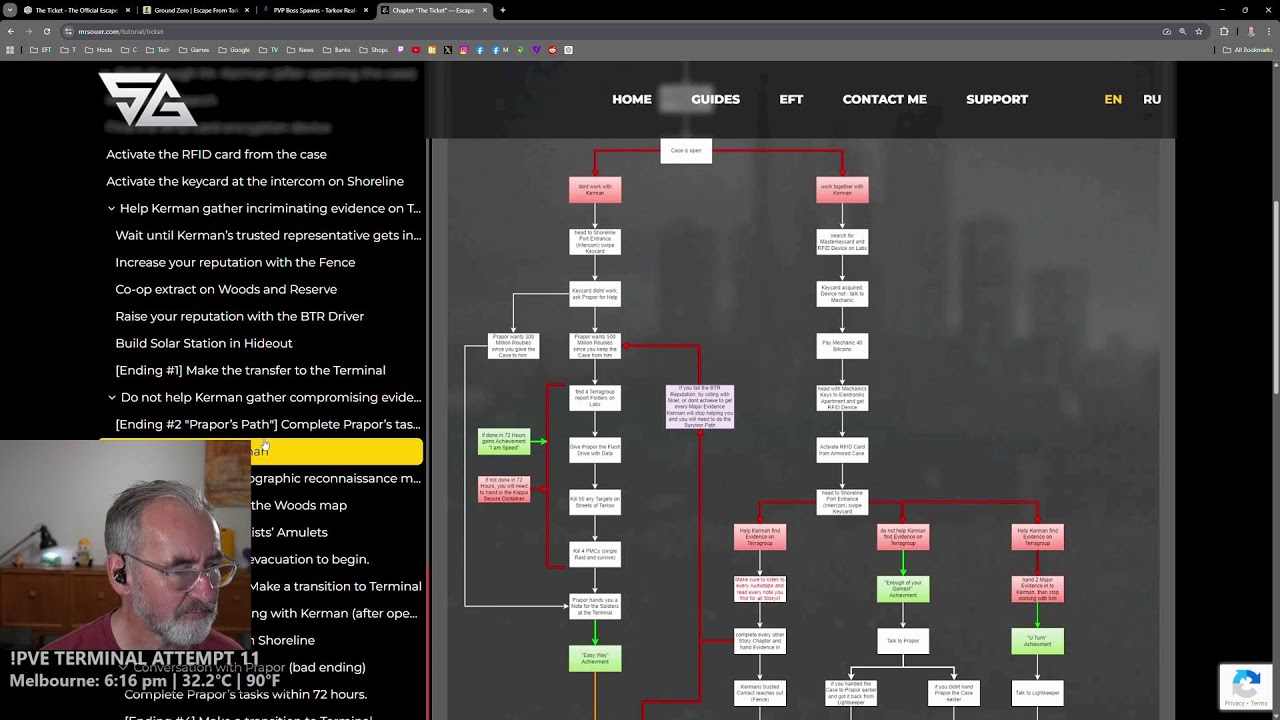
Task: Close the Ground Zero tab
Action: (x=247, y=10)
